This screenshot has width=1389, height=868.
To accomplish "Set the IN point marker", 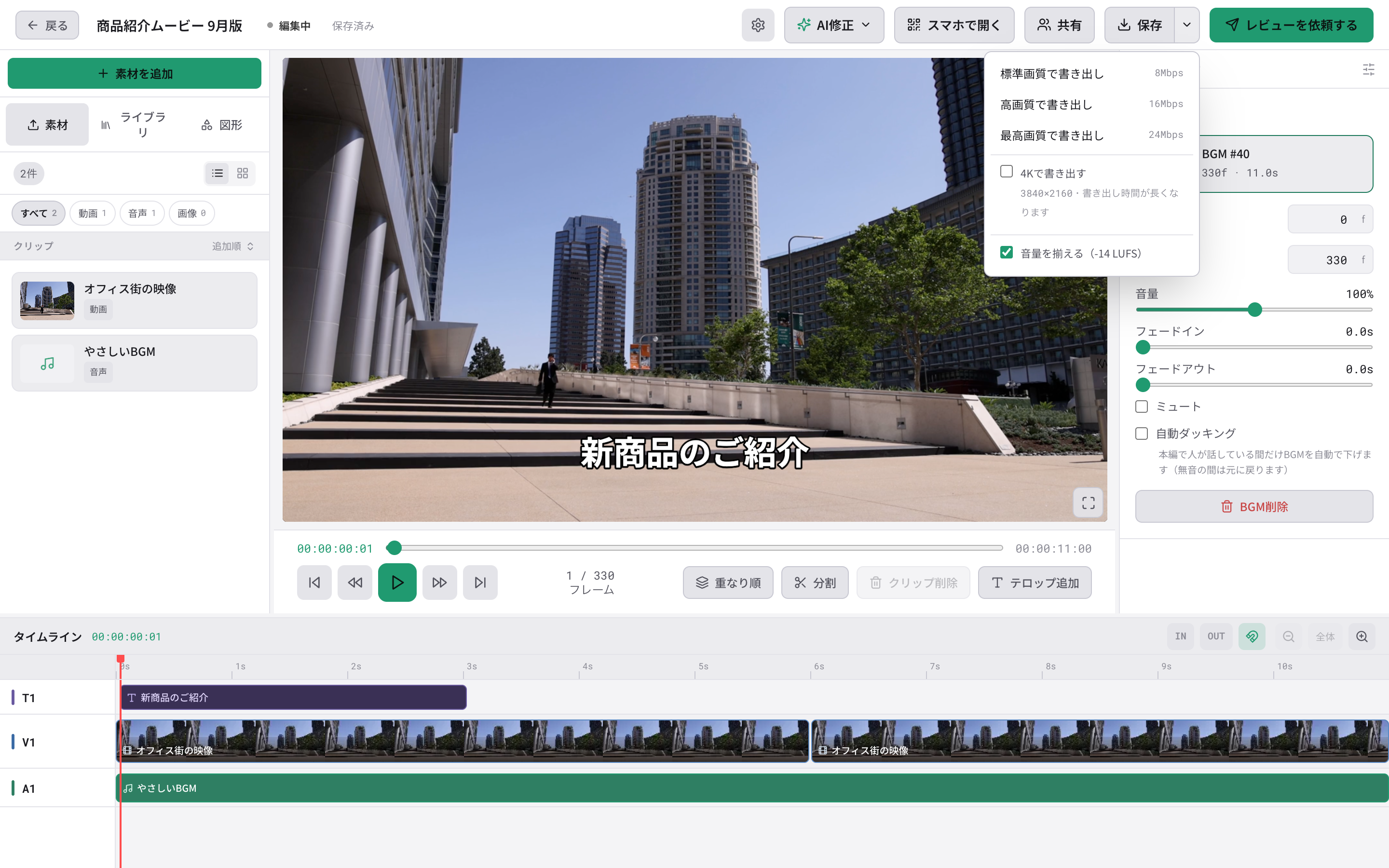I will [x=1180, y=636].
